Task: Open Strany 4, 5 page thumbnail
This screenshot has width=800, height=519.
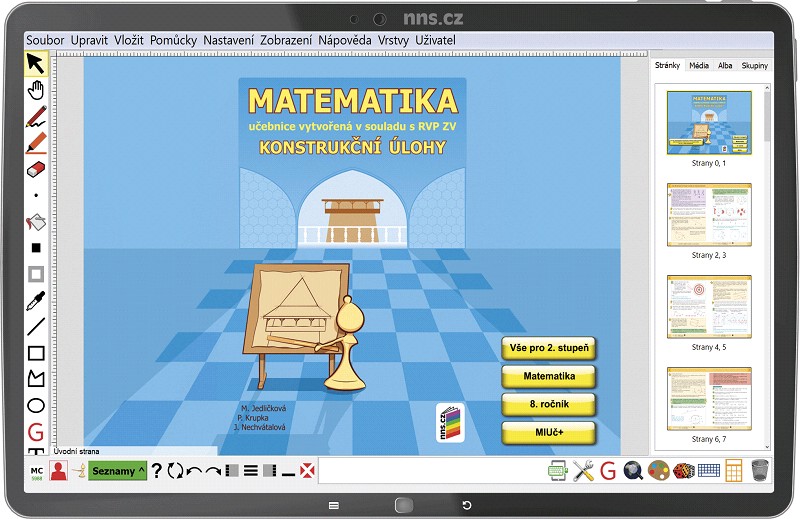Action: 709,306
